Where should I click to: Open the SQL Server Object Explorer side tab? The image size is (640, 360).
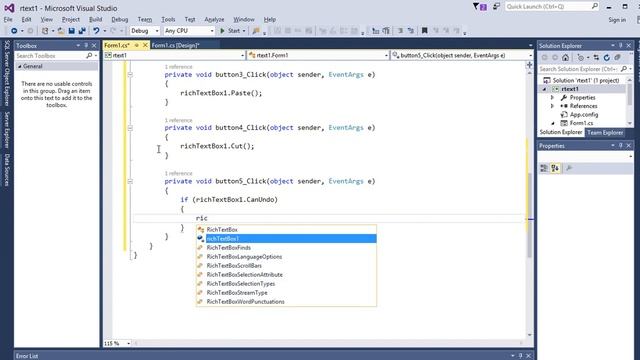point(7,73)
